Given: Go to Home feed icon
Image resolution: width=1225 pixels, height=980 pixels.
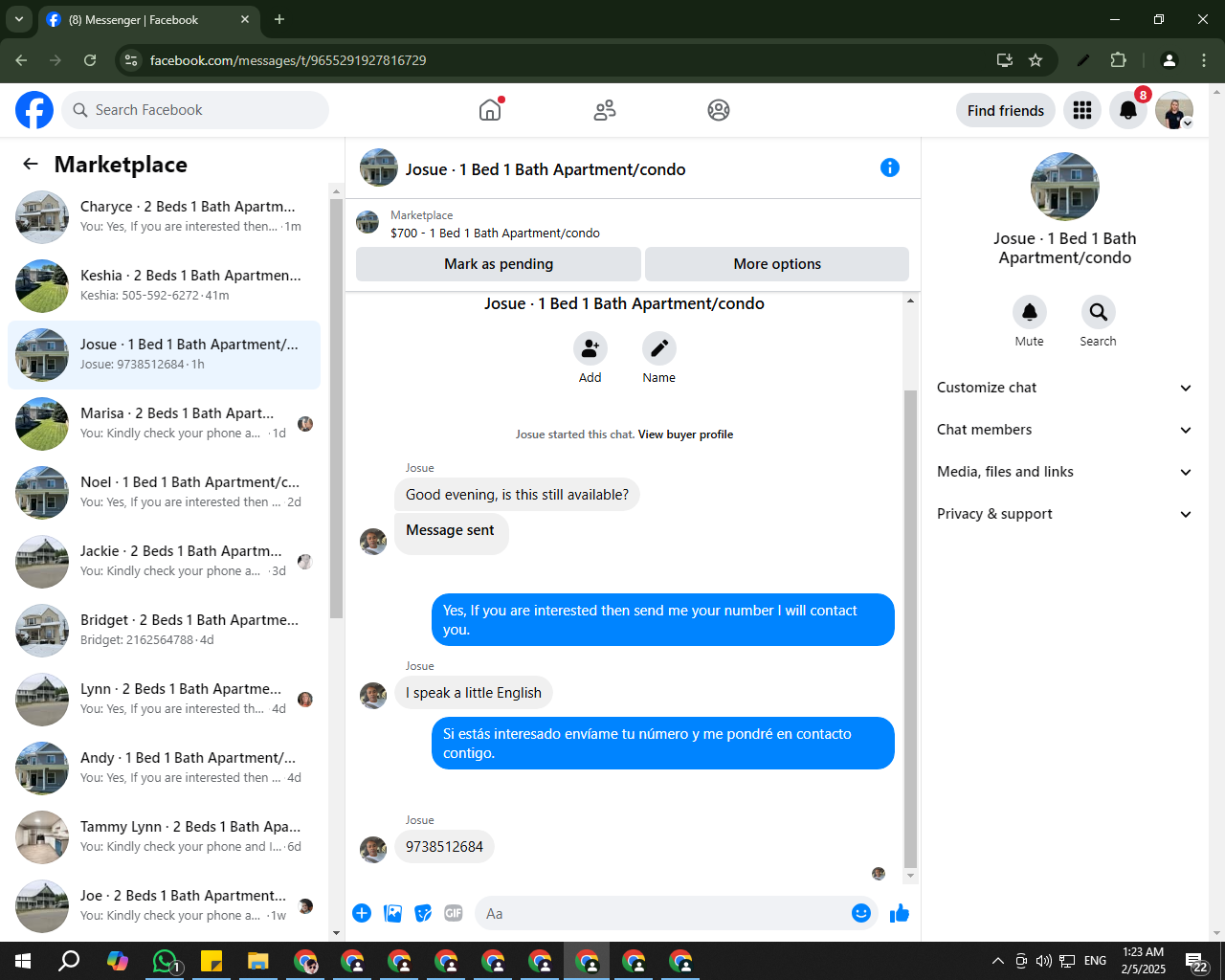Looking at the screenshot, I should 490,110.
